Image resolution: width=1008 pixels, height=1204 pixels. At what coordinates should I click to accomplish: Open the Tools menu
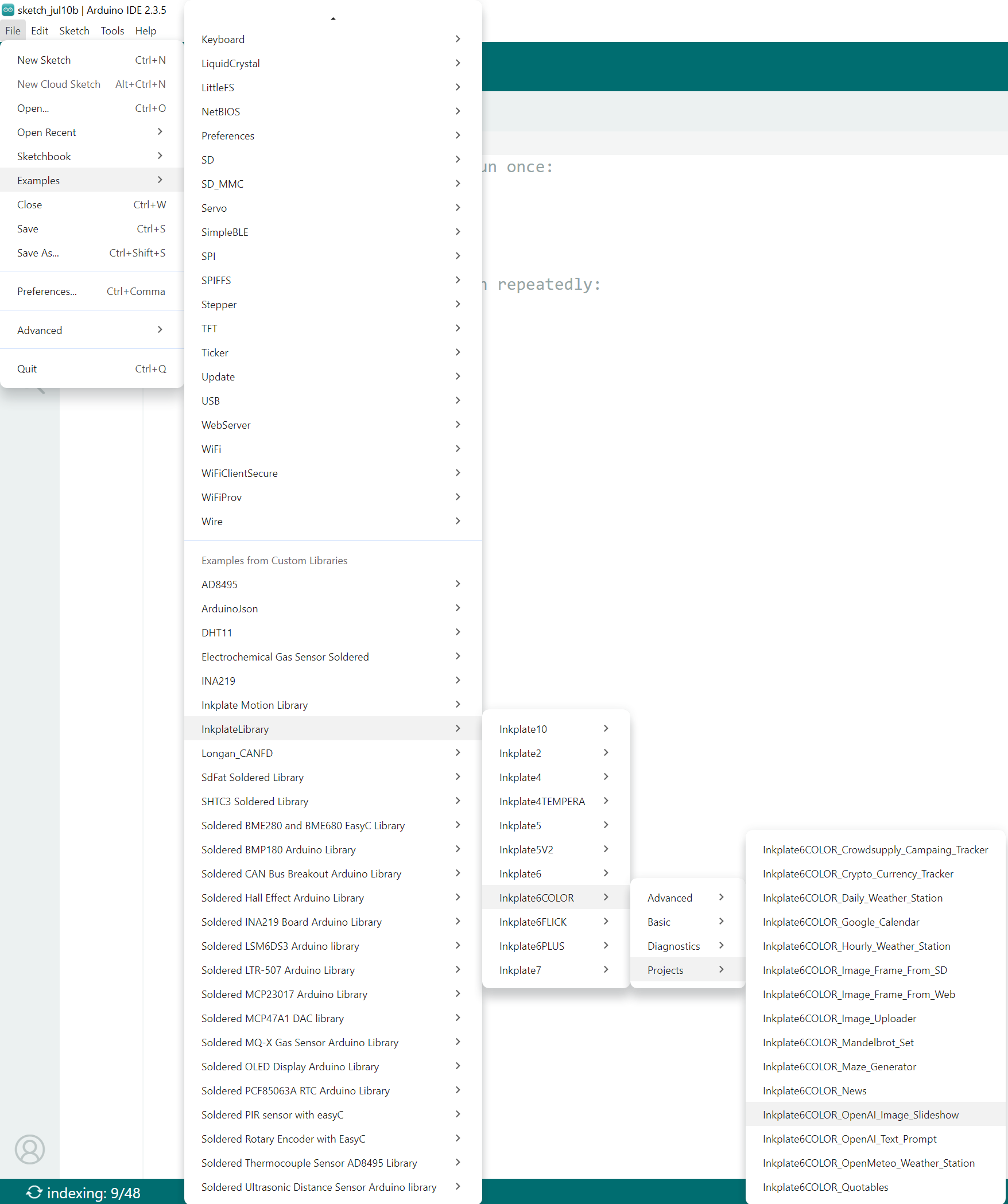[112, 31]
